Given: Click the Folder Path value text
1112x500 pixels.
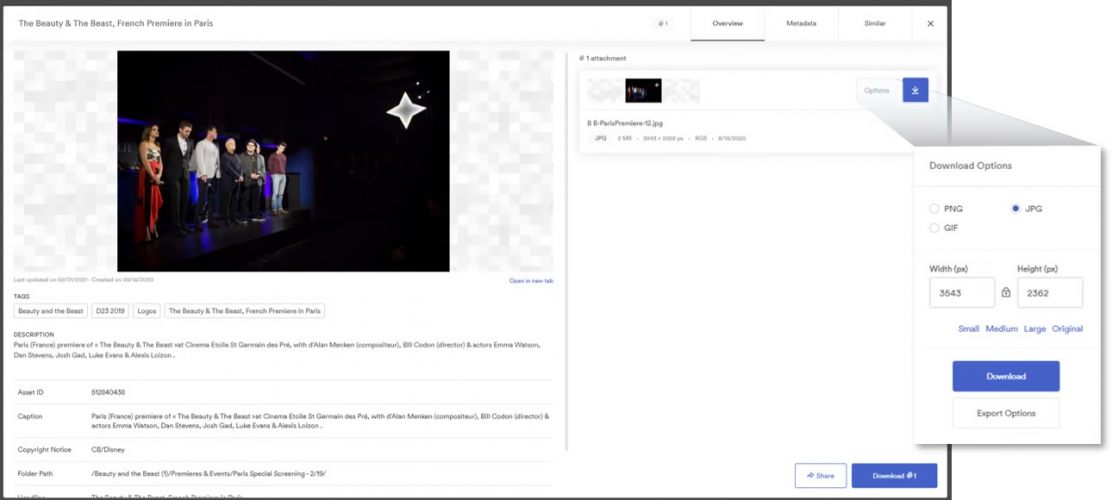Looking at the screenshot, I should pyautogui.click(x=208, y=473).
